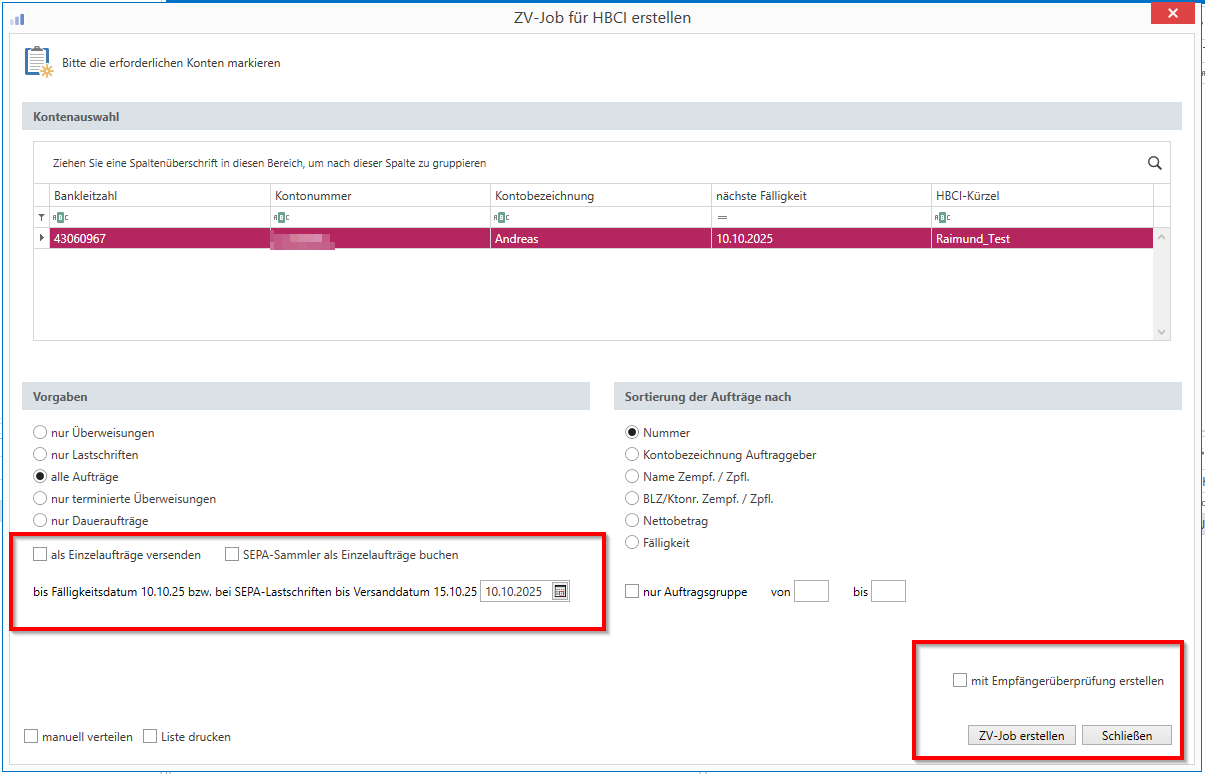The image size is (1205, 774).
Task: Check 'mit Empfängerüberprüfung erstellen' option
Action: [x=960, y=681]
